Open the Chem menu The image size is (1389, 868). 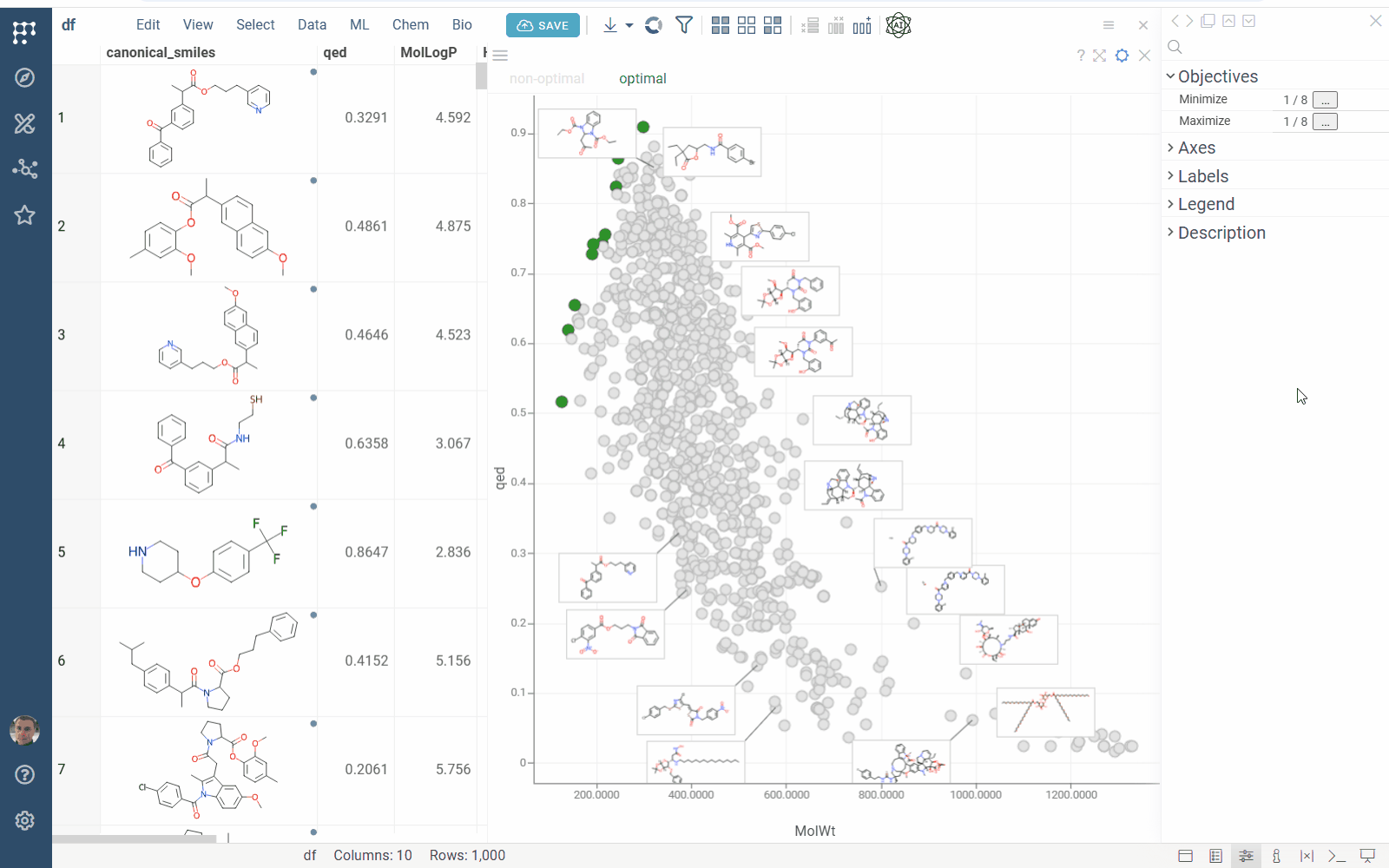pyautogui.click(x=410, y=25)
